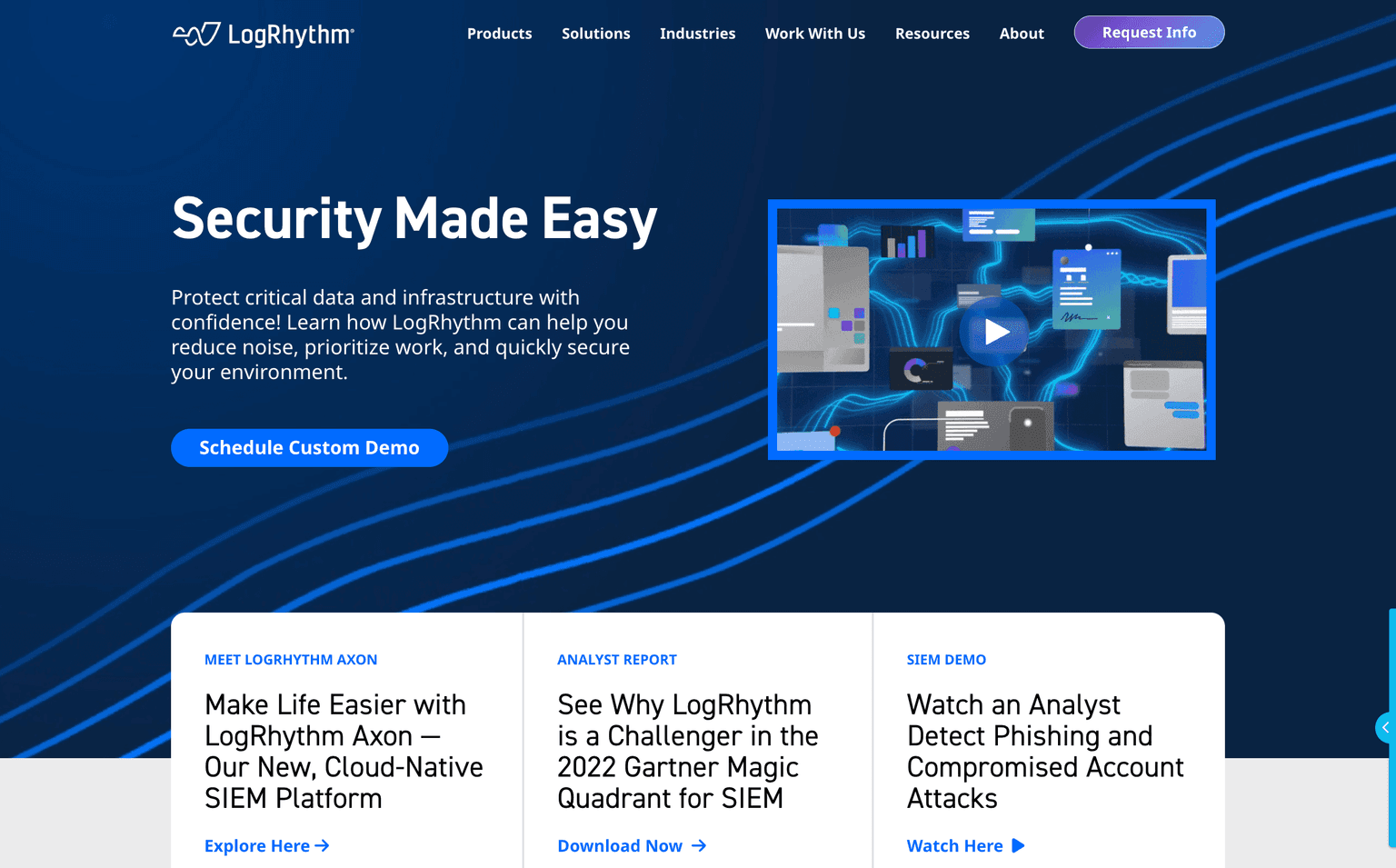Image resolution: width=1396 pixels, height=868 pixels.
Task: Click the ANALYST REPORT label
Action: [x=617, y=660]
